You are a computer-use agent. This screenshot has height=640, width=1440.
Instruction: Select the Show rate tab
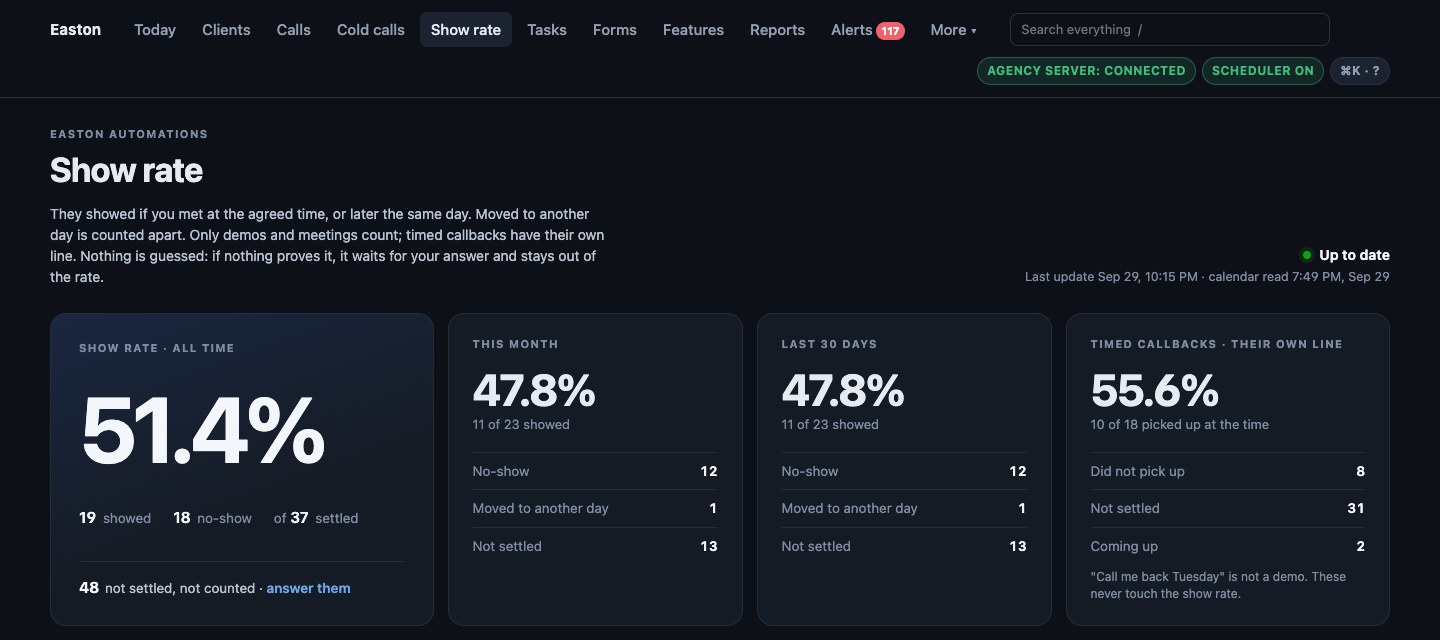[x=466, y=30]
